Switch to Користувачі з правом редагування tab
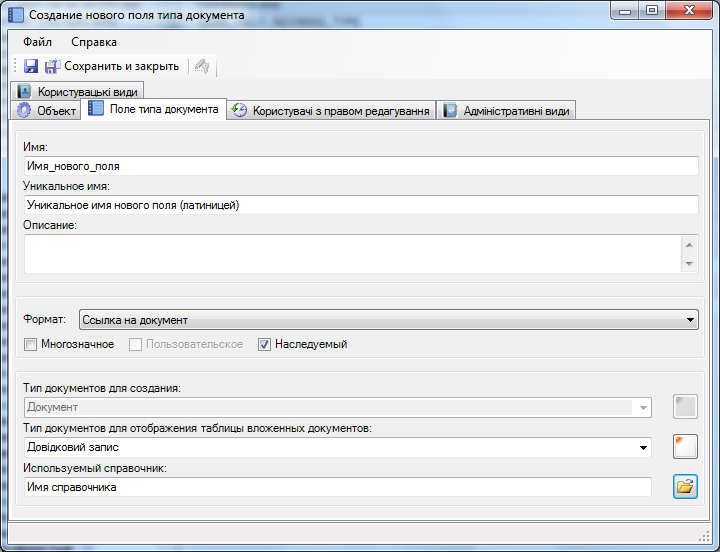Image resolution: width=720 pixels, height=552 pixels. tap(331, 110)
